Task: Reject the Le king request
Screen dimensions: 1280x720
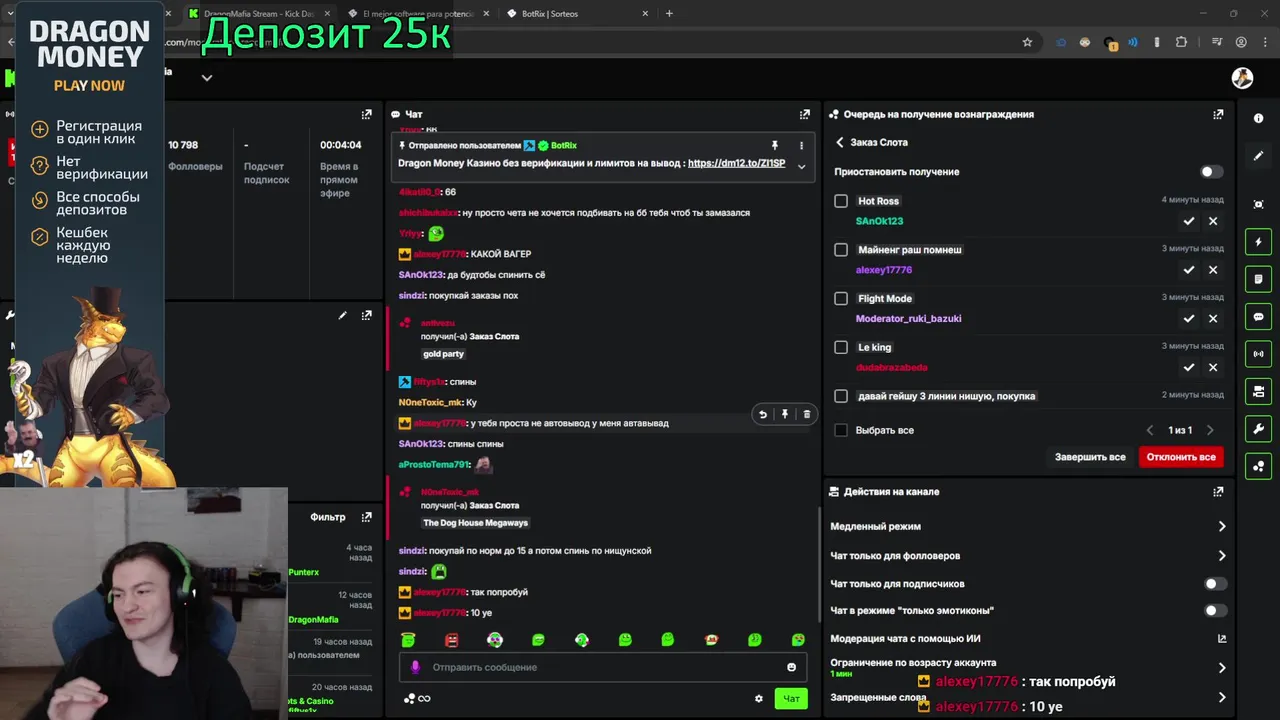Action: (1213, 367)
